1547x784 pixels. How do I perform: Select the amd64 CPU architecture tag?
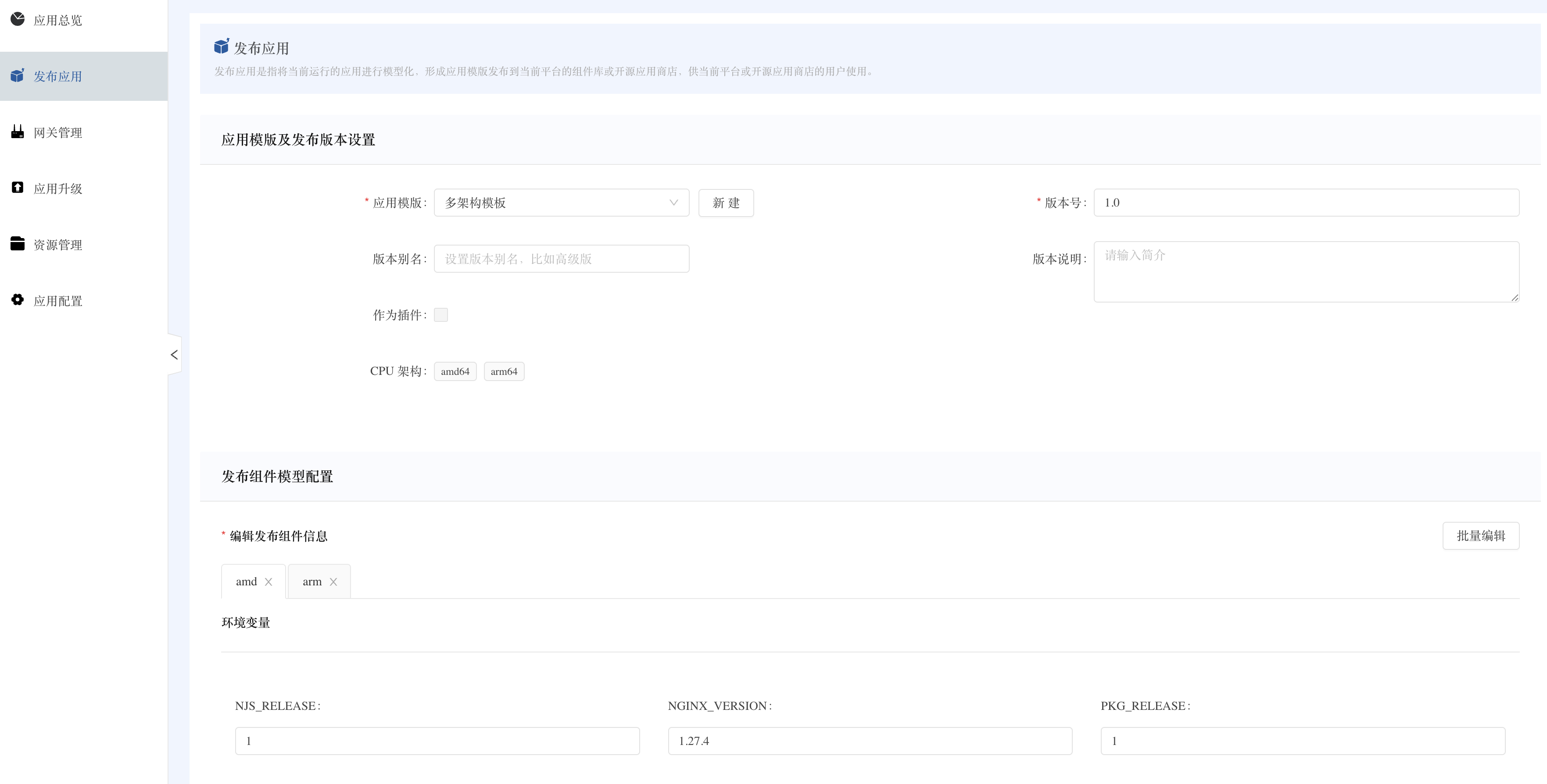tap(455, 371)
